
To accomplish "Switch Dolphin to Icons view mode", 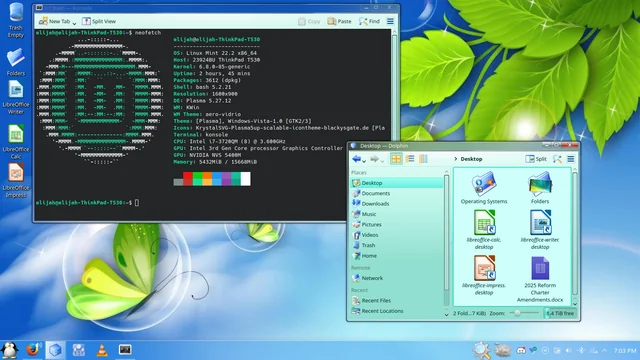I will click(396, 159).
